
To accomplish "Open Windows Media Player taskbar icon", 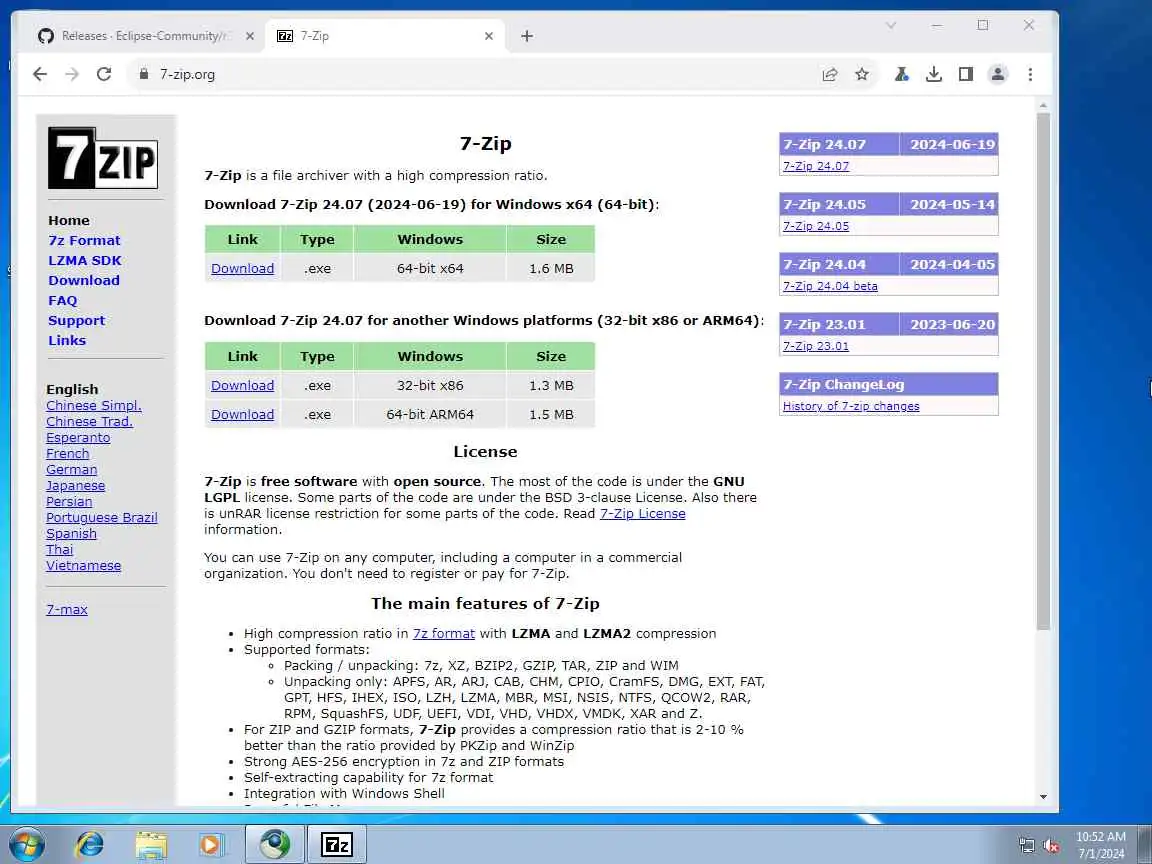I will pyautogui.click(x=211, y=844).
